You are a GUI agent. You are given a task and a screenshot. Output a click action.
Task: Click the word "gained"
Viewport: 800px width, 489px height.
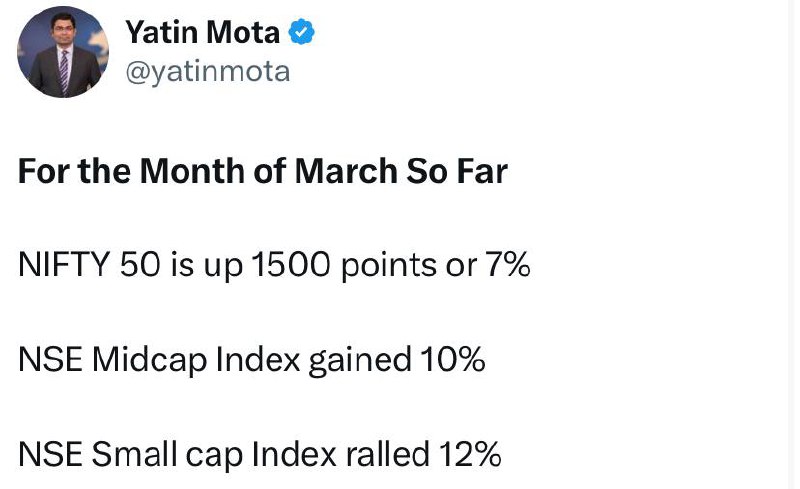[x=360, y=360]
